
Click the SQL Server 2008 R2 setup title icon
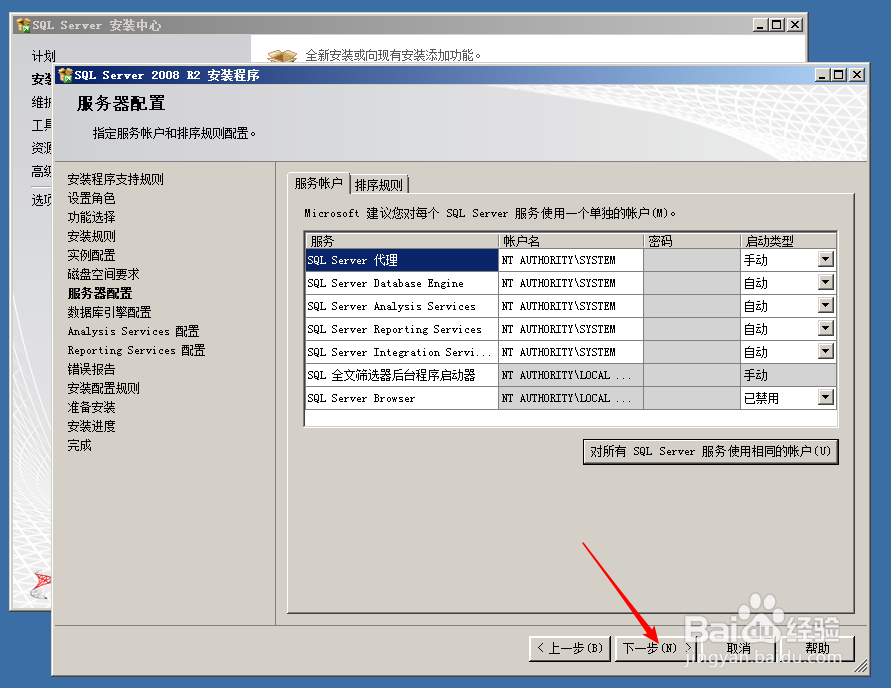click(65, 75)
